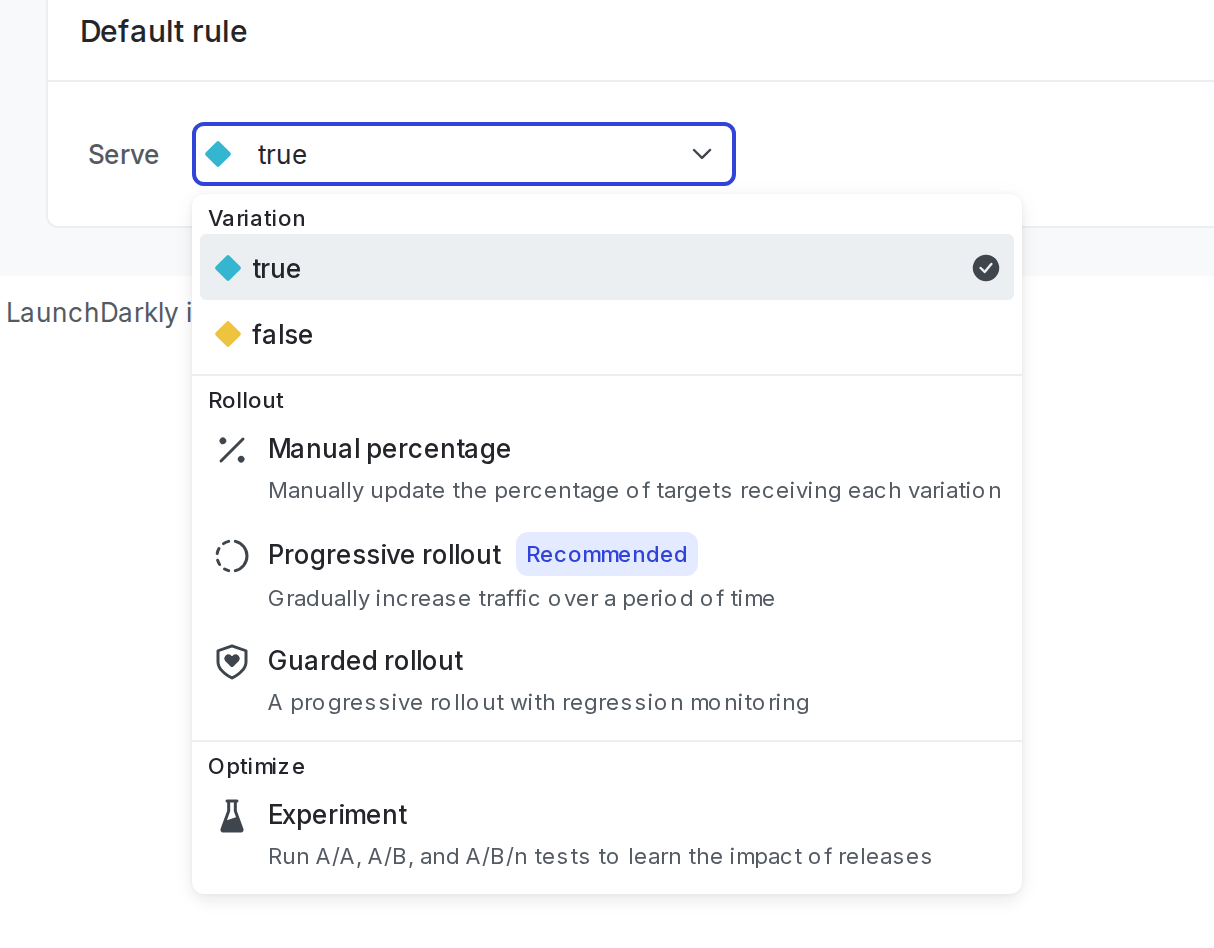Click the Progressive rollout dashed circle icon
1214x948 pixels.
click(x=231, y=555)
